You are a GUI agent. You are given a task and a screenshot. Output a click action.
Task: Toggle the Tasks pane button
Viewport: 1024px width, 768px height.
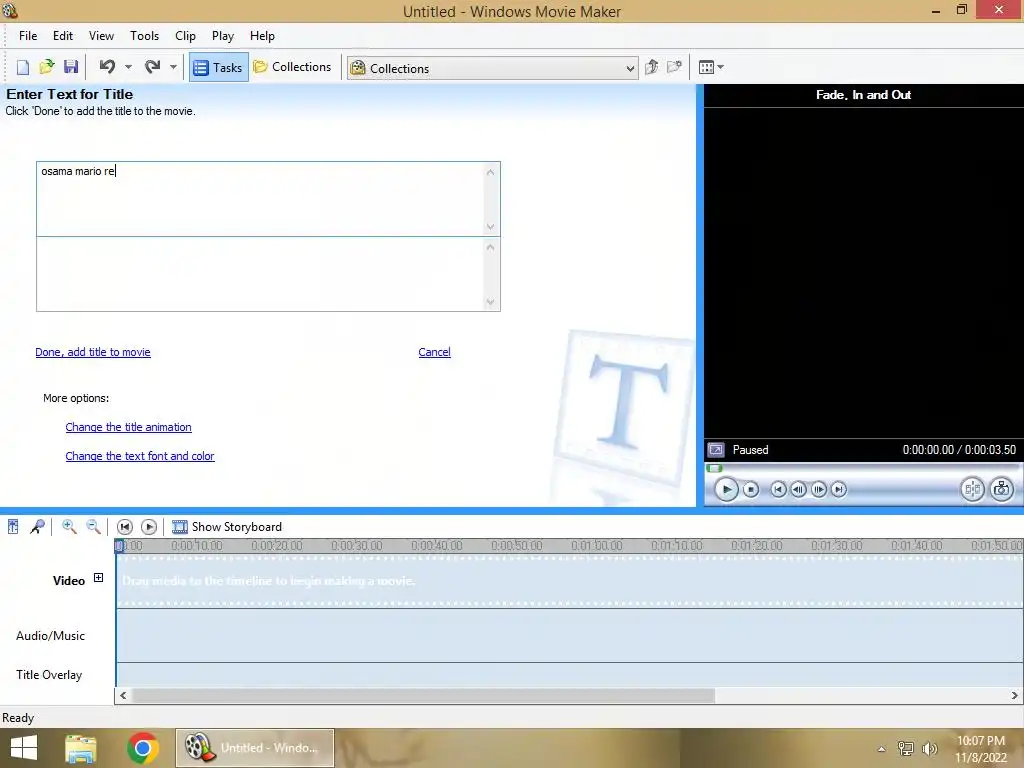[219, 67]
